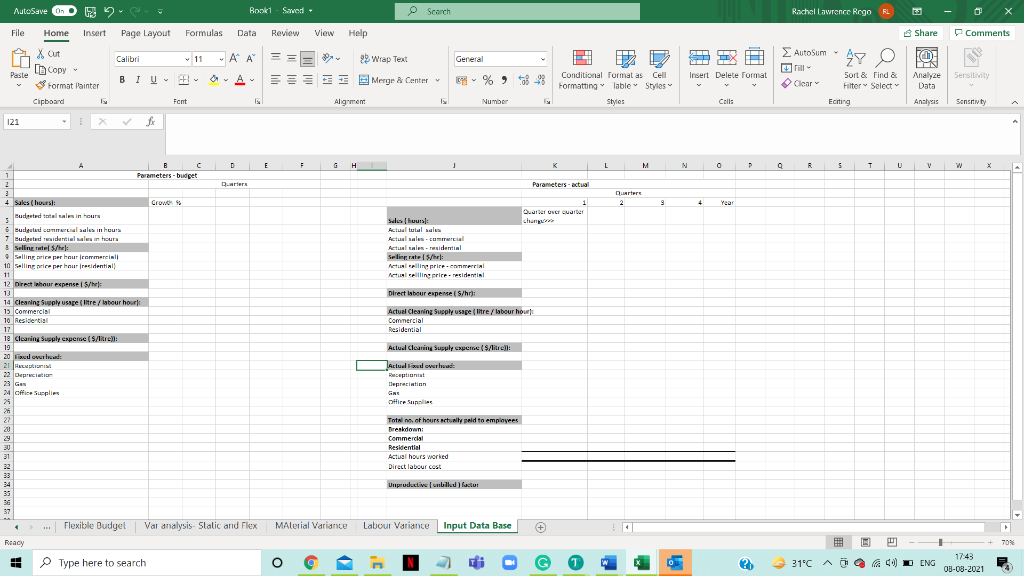The height and width of the screenshot is (576, 1024).
Task: Click the Analyze Data icon
Action: point(926,68)
